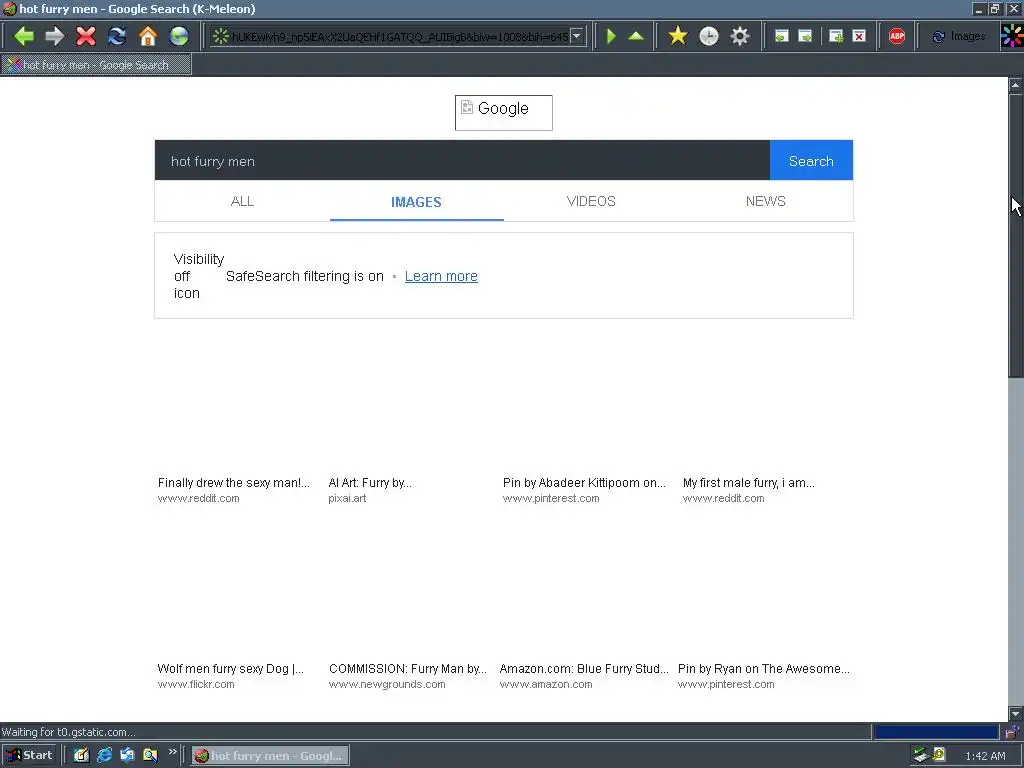The height and width of the screenshot is (768, 1024).
Task: Open 'Amazon.com: Blue Furry Stud...' result
Action: point(584,669)
